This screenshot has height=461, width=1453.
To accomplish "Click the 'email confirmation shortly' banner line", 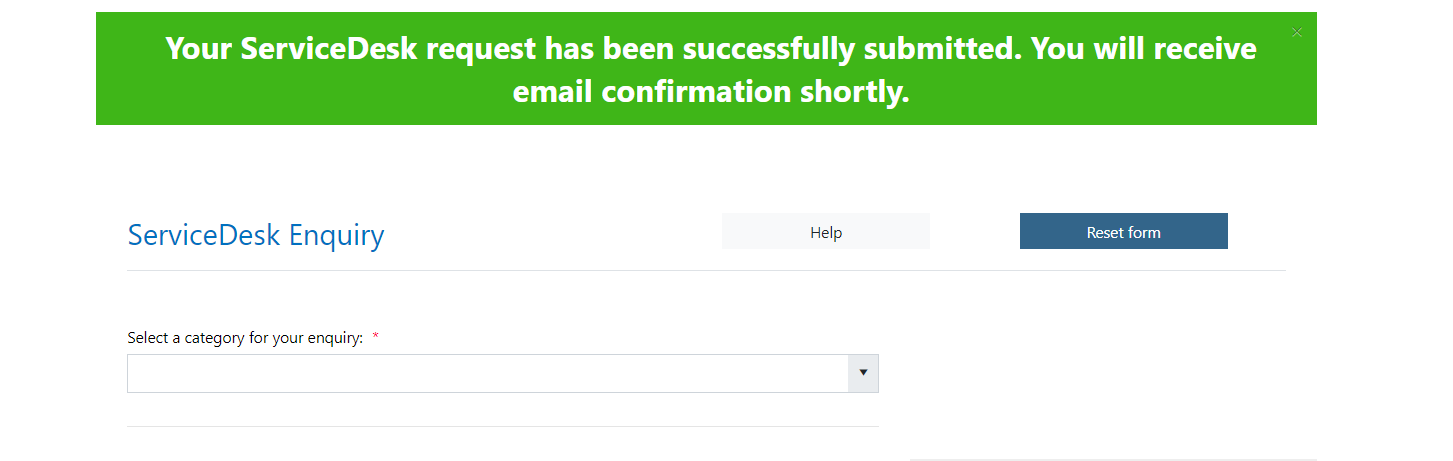I will (710, 91).
